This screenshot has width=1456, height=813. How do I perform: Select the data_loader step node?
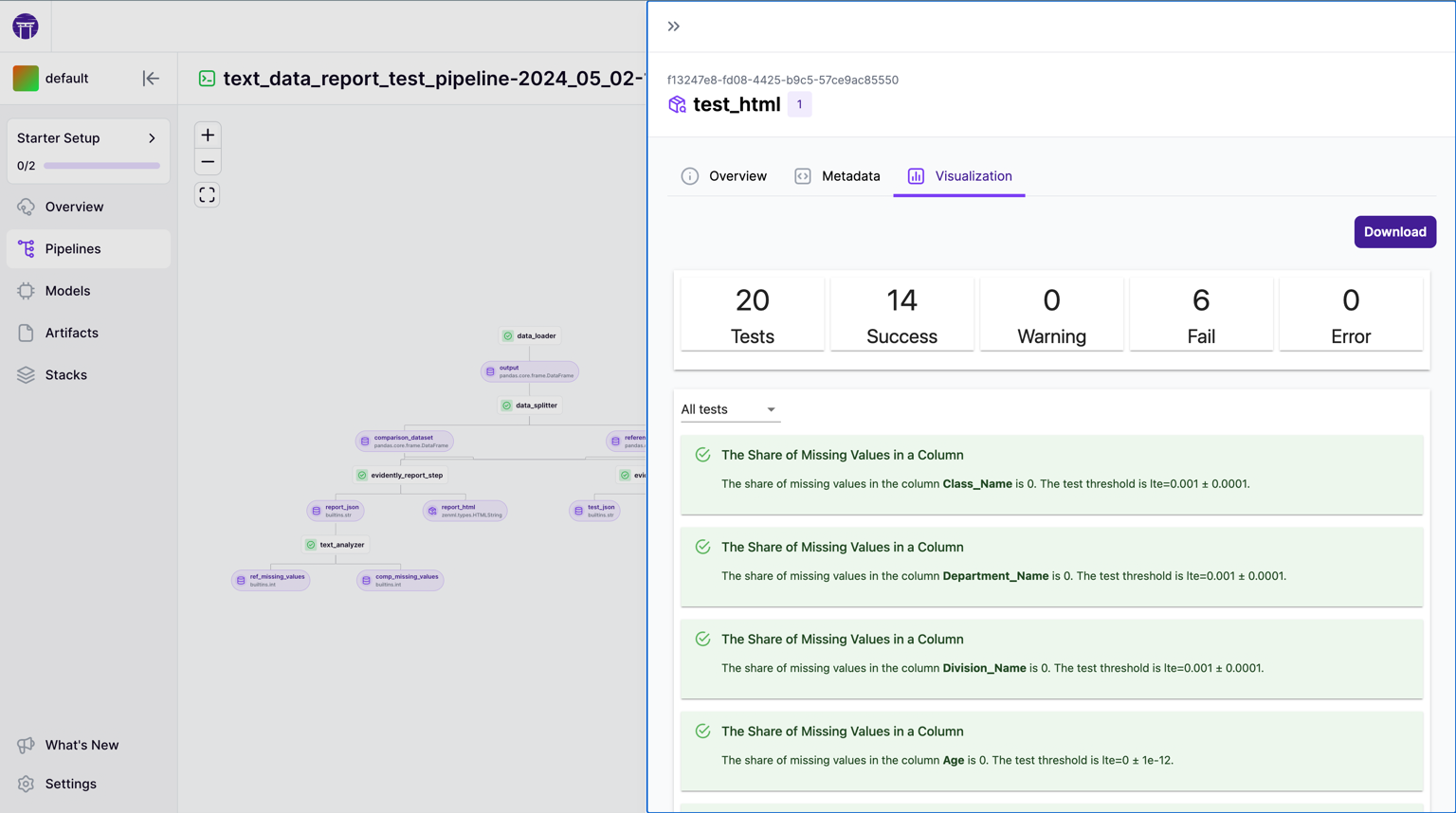point(530,335)
